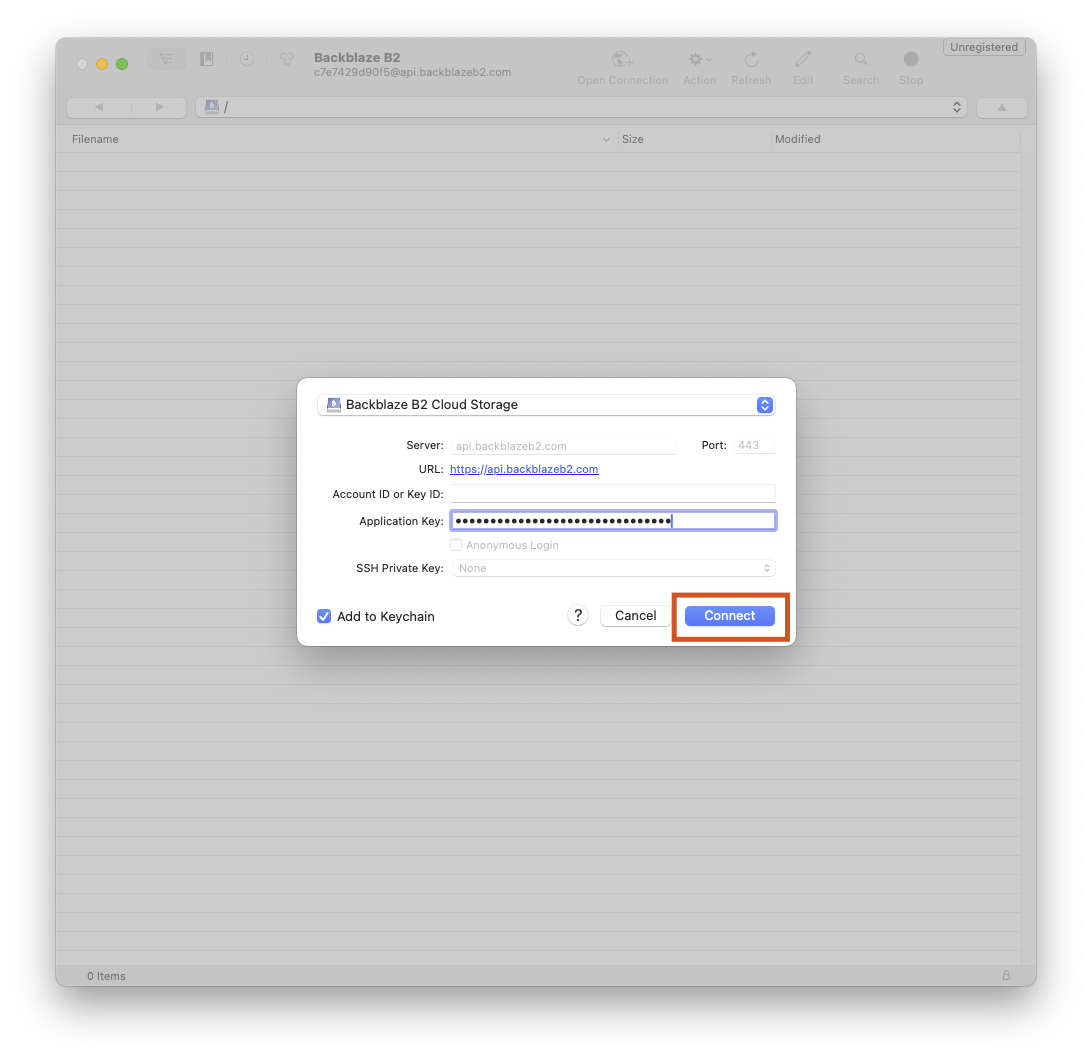This screenshot has height=1060, width=1092.
Task: Open the Action gear menu
Action: (x=699, y=60)
